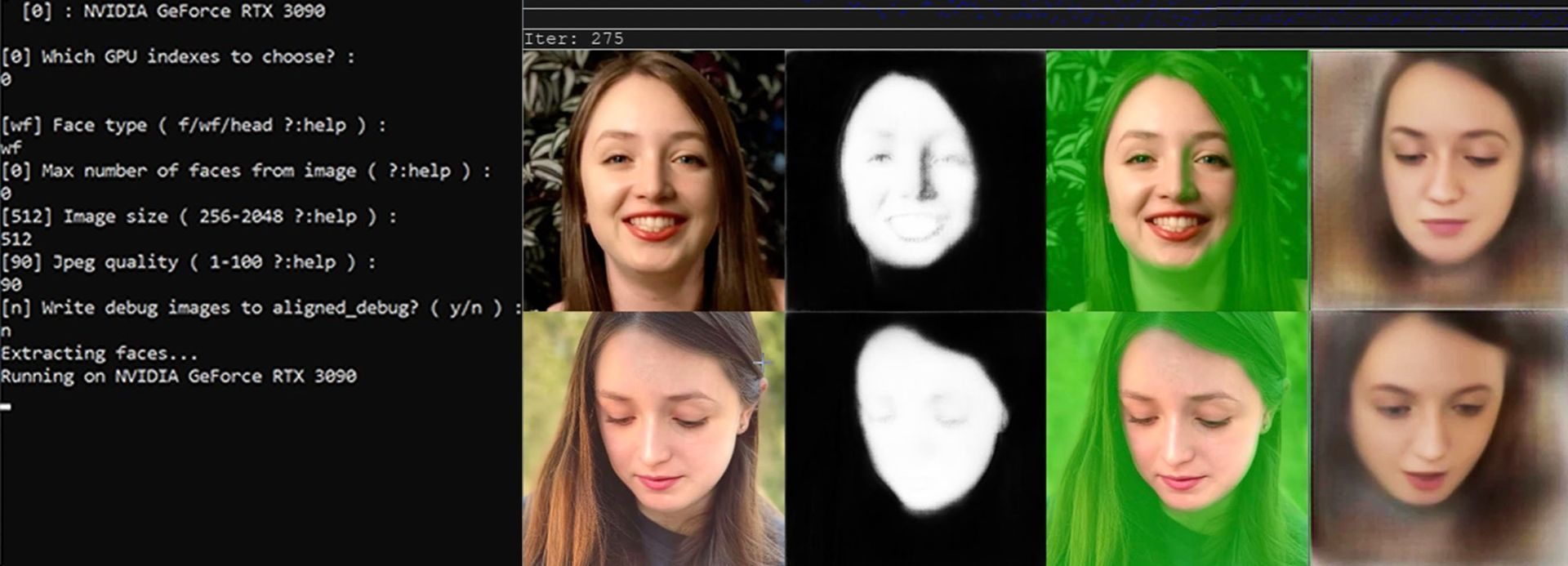Image resolution: width=1568 pixels, height=566 pixels.
Task: Click the top row green-tinted smiling face overlay
Action: click(1176, 180)
